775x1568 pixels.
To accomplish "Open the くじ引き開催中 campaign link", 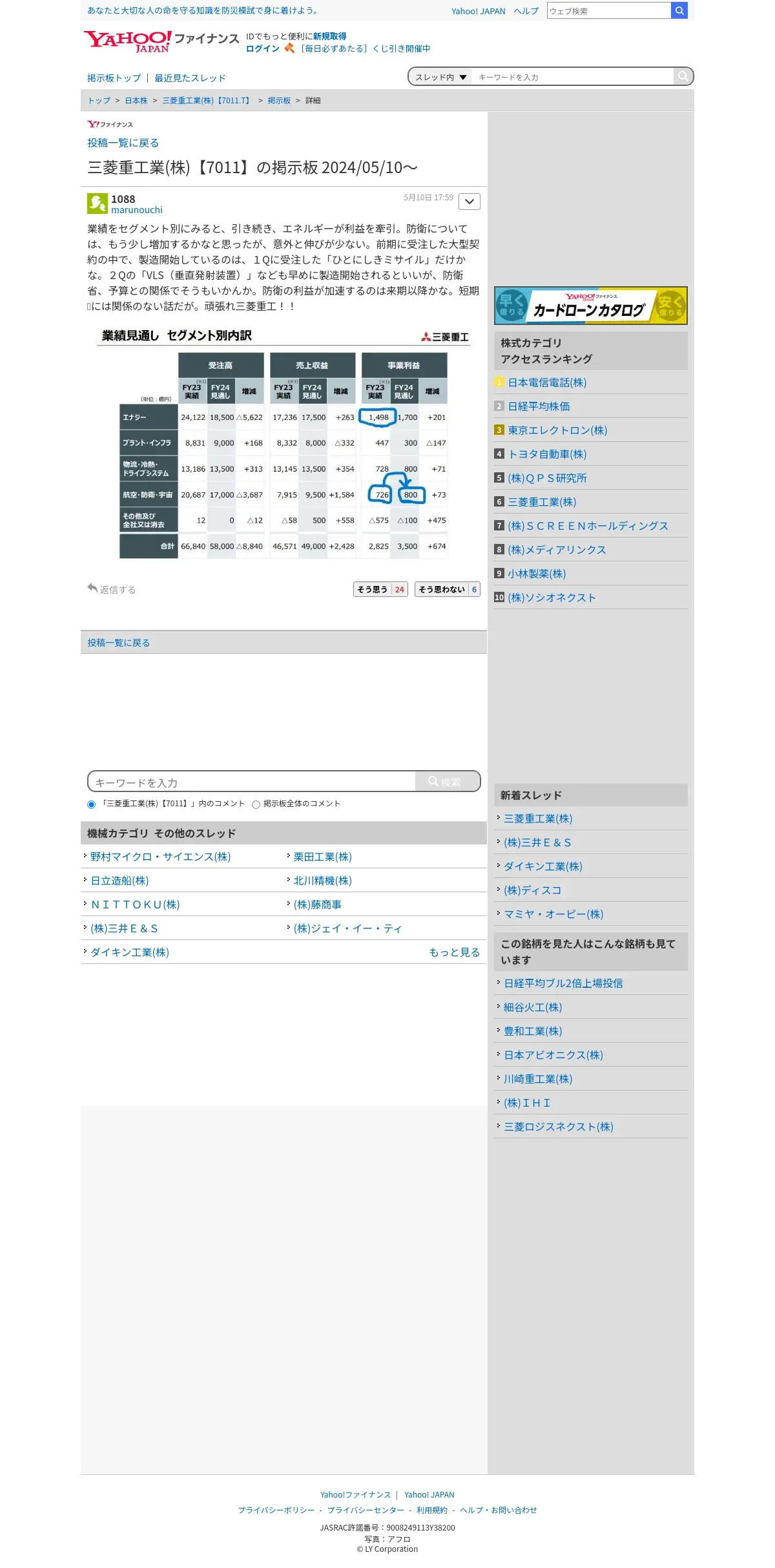I will tap(365, 48).
